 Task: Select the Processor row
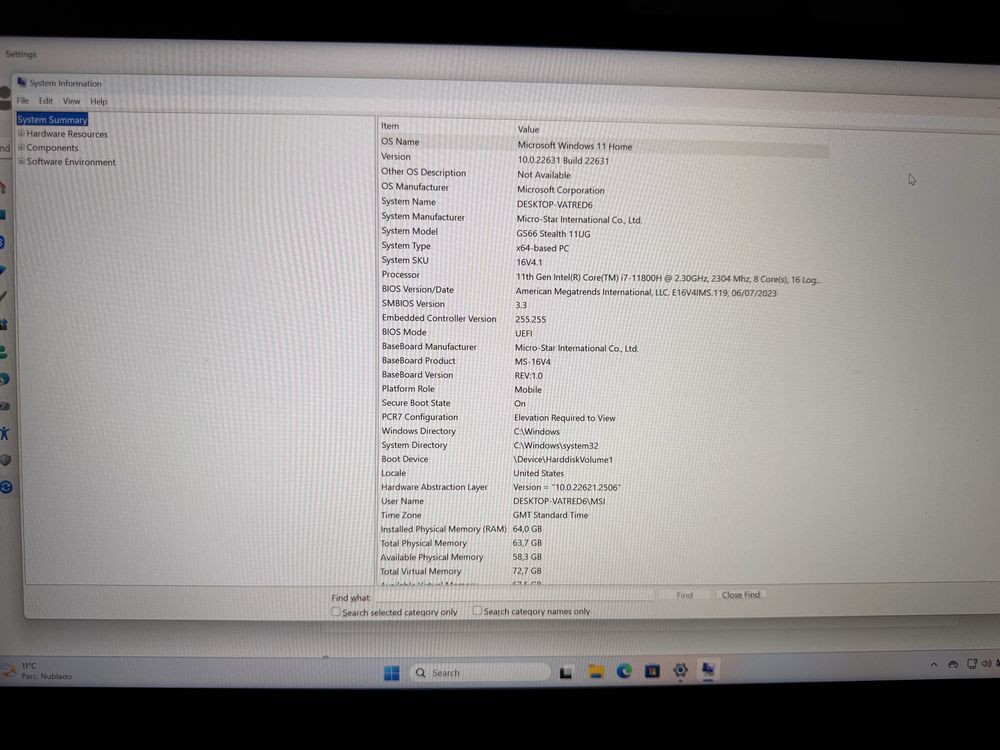(x=603, y=276)
